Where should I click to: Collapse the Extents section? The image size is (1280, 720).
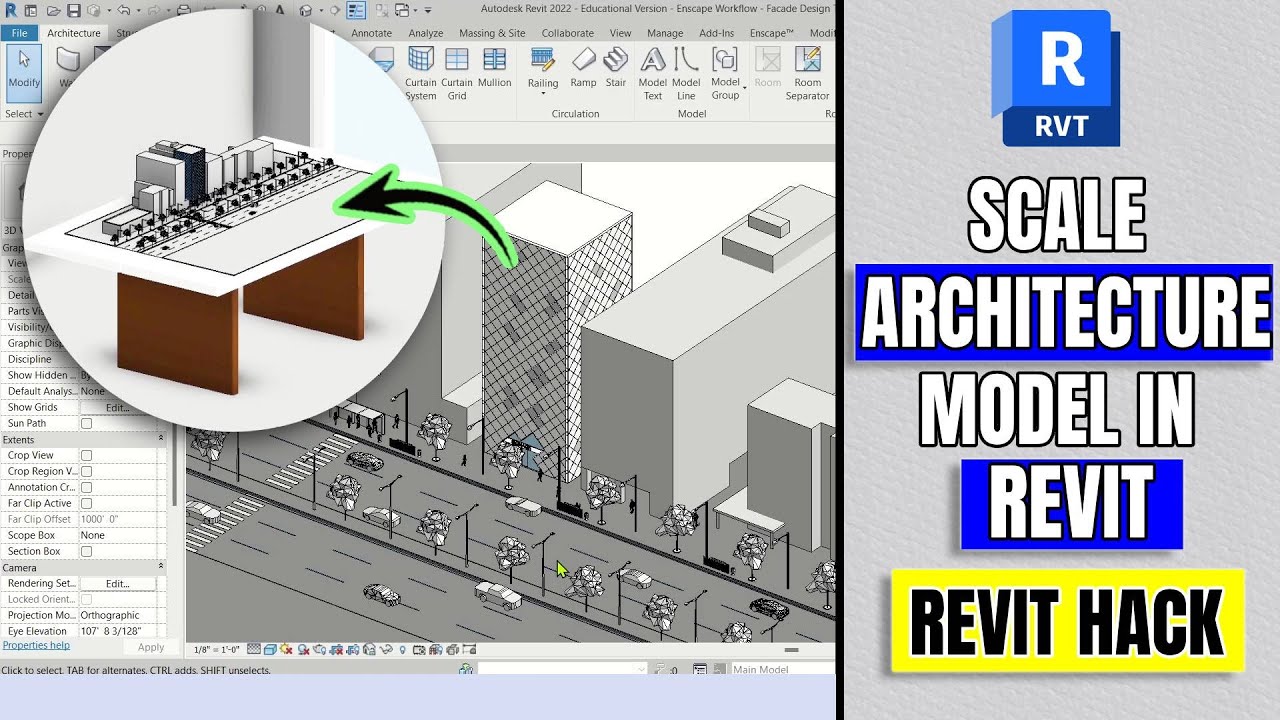(x=160, y=439)
